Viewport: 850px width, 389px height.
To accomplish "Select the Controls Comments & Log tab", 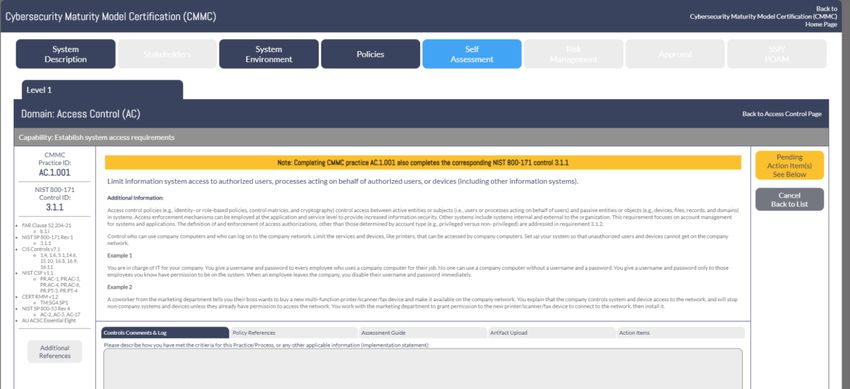I will 165,333.
